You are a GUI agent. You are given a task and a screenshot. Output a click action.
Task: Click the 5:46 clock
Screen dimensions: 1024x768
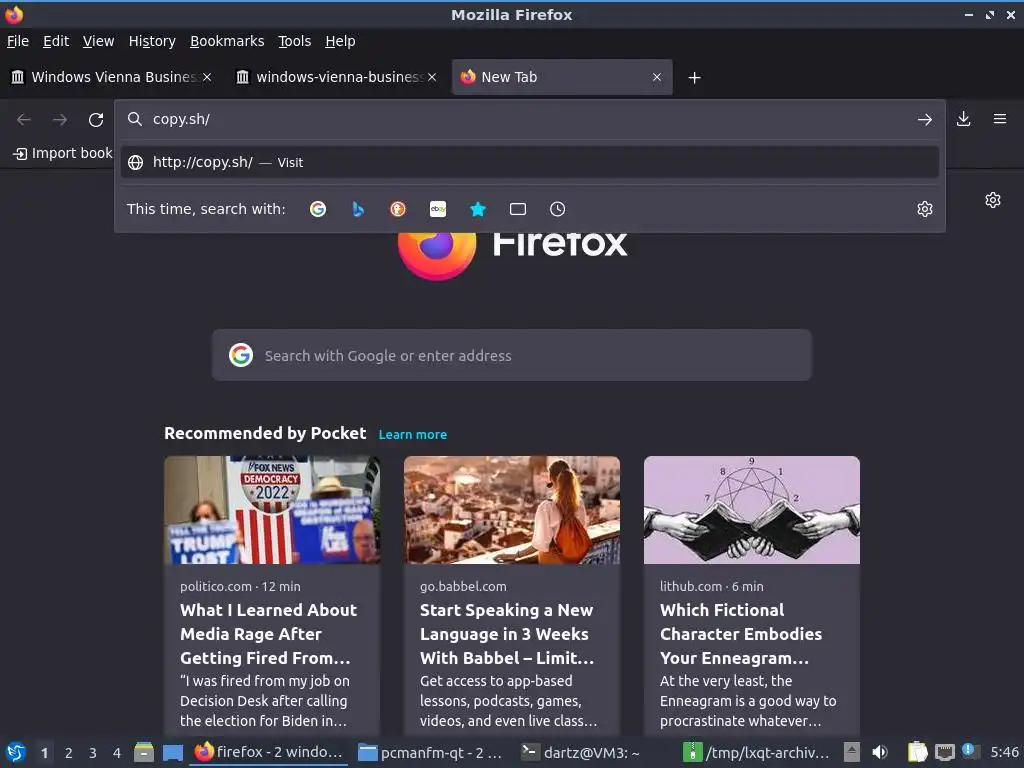pyautogui.click(x=1004, y=753)
